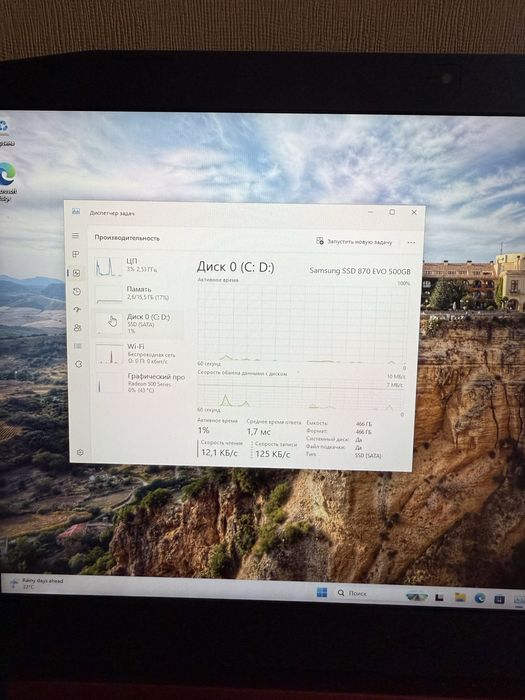Maximize the Task Manager window
This screenshot has width=525, height=700.
392,212
